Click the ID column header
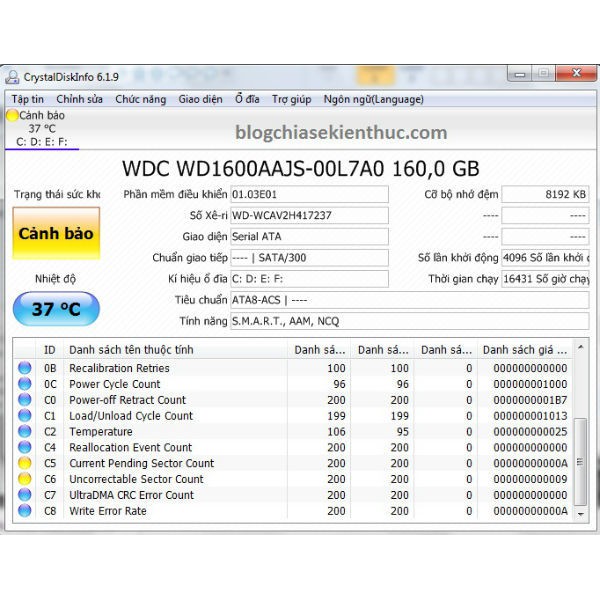600x600 pixels. [50, 350]
